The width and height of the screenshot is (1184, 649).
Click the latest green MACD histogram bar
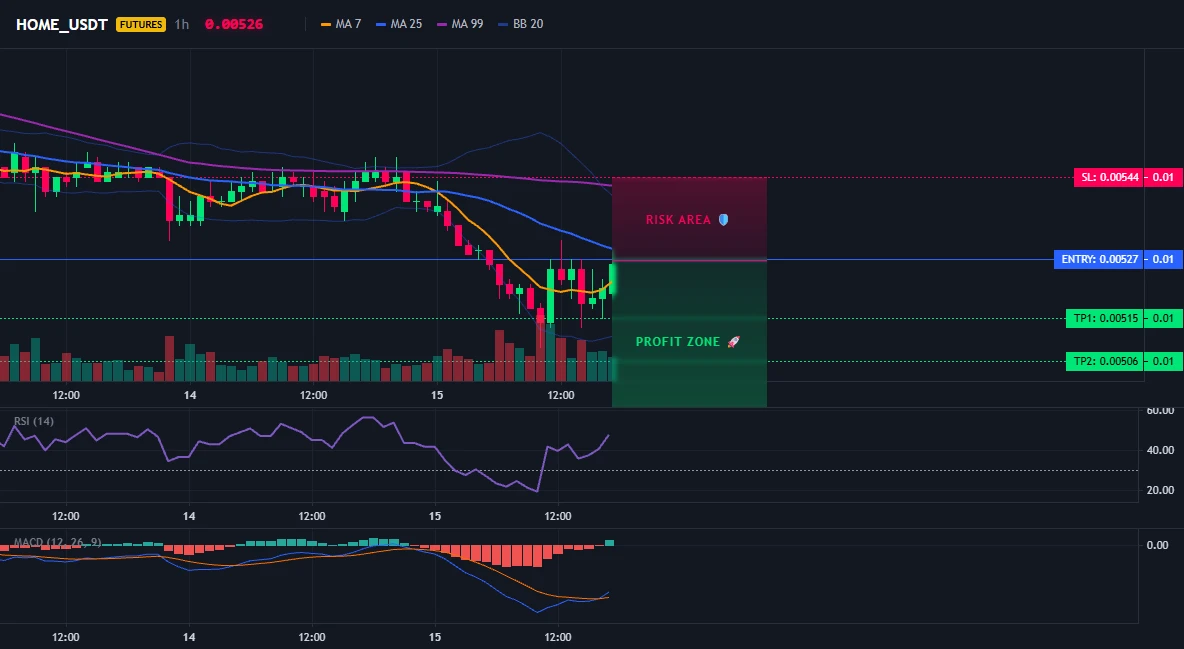tap(609, 542)
